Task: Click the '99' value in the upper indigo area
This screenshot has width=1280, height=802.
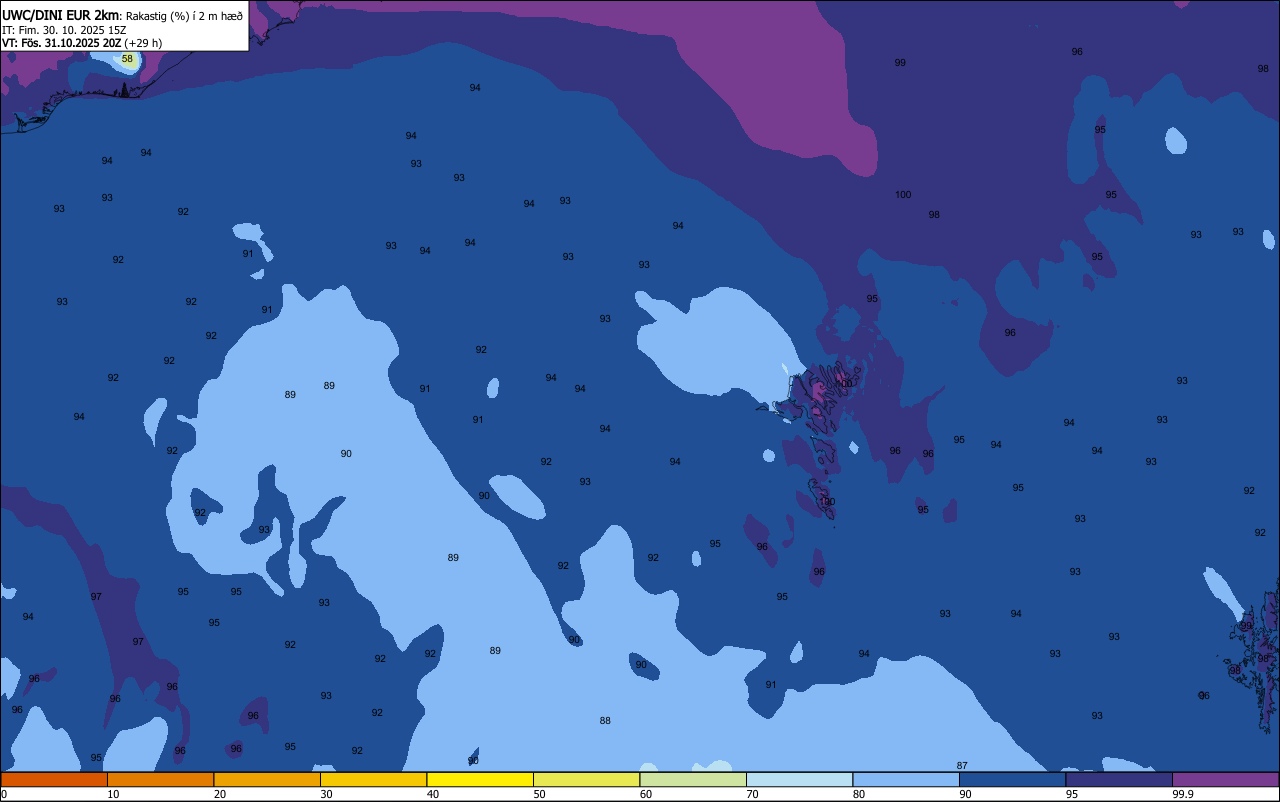Action: pyautogui.click(x=900, y=63)
